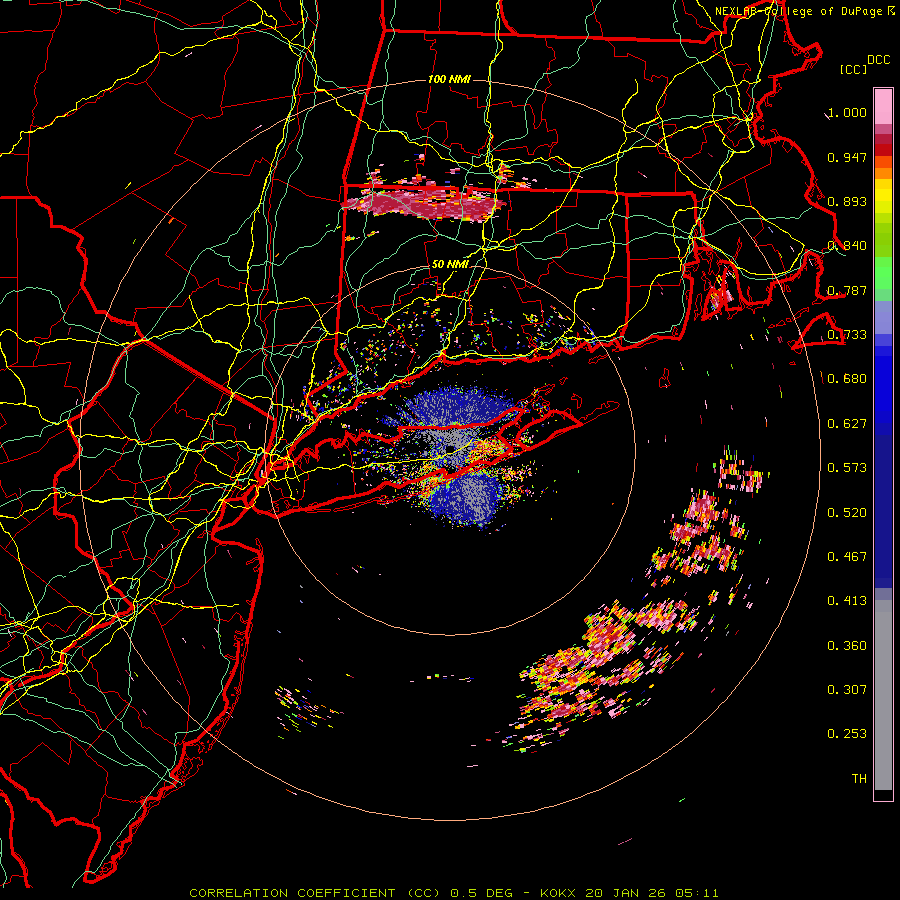Click the pink echo band below the 100 NMI label
900x900 pixels.
[424, 203]
